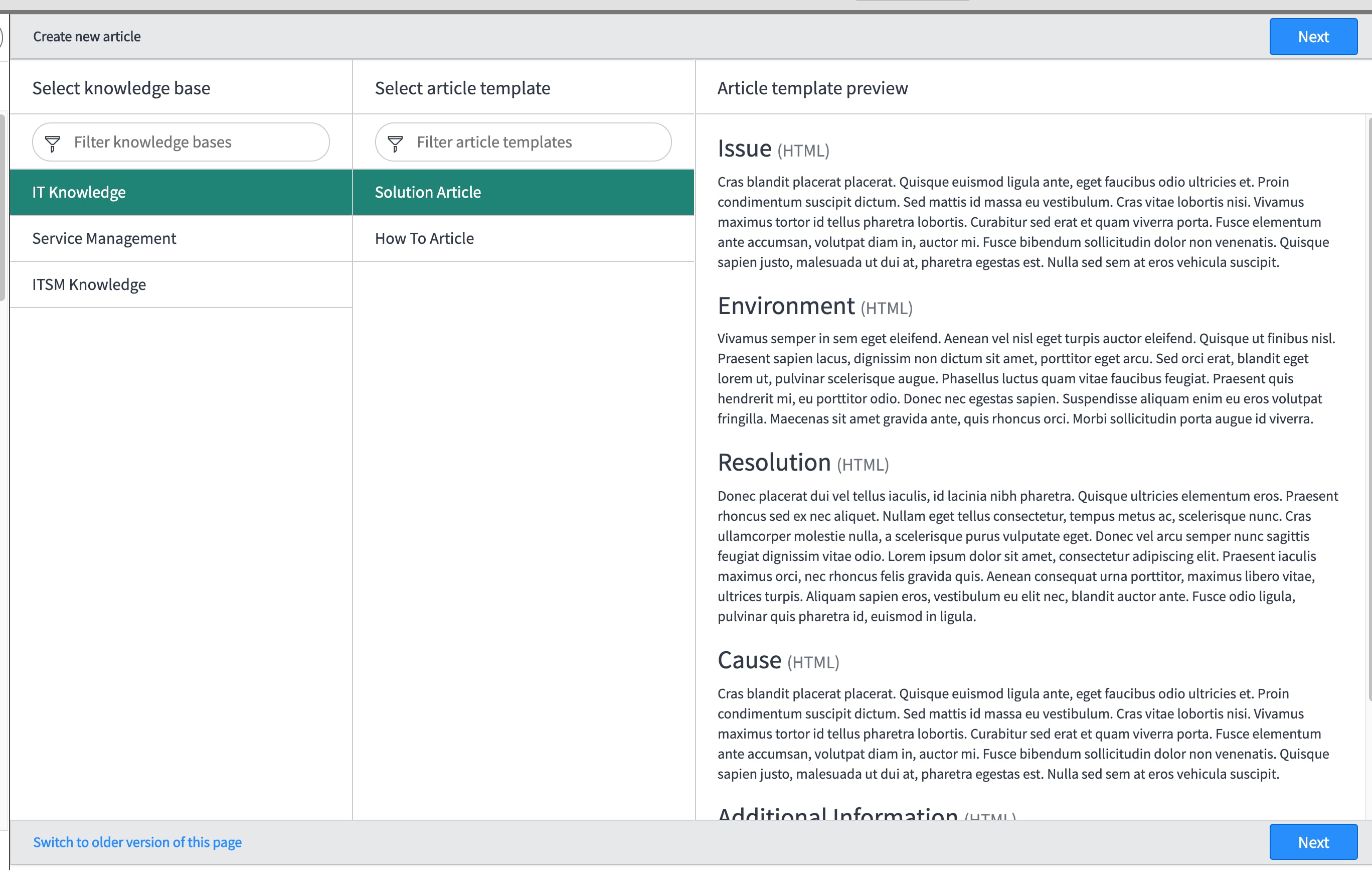Click the Cause heading in the preview

[749, 660]
